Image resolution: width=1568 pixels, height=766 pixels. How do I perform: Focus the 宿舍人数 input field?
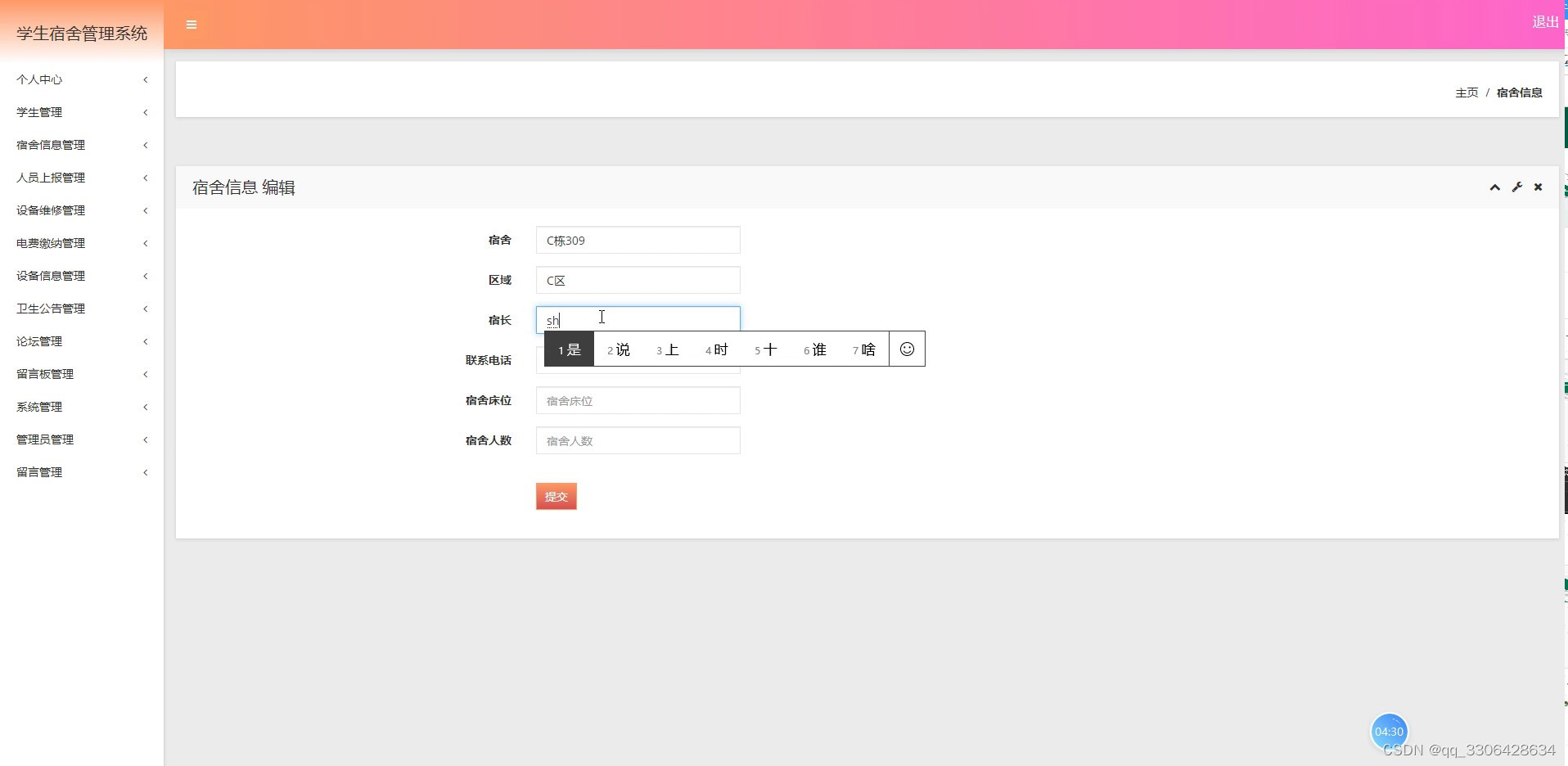coord(638,440)
